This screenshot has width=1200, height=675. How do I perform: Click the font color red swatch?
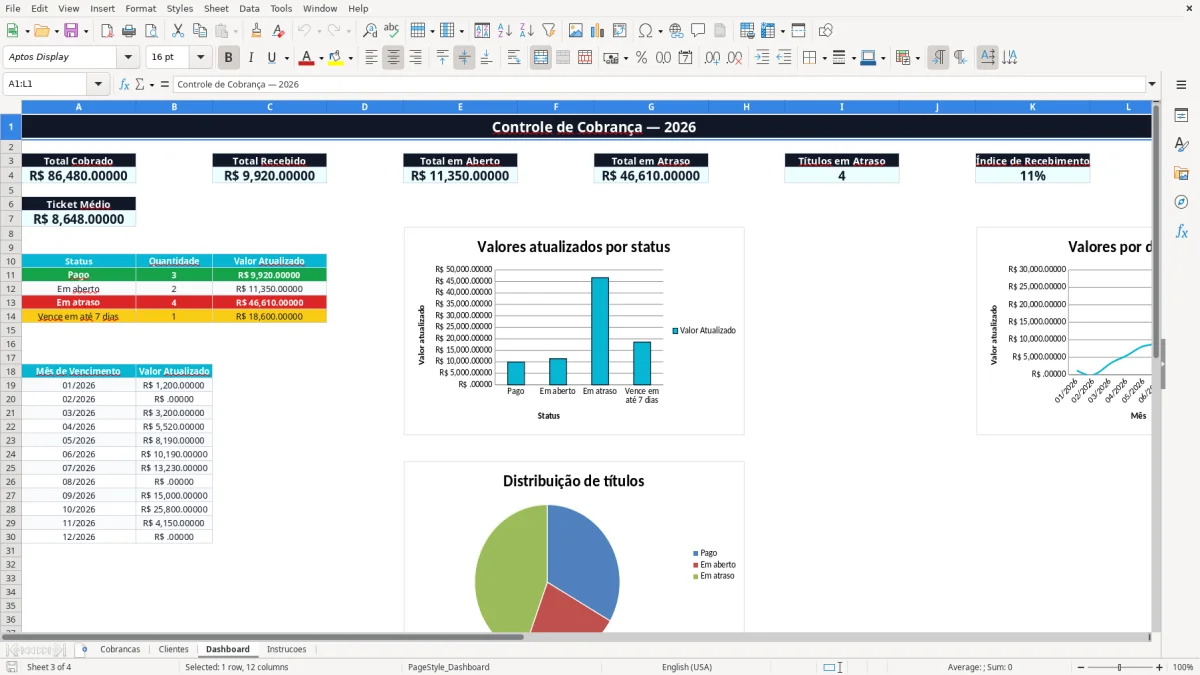306,58
